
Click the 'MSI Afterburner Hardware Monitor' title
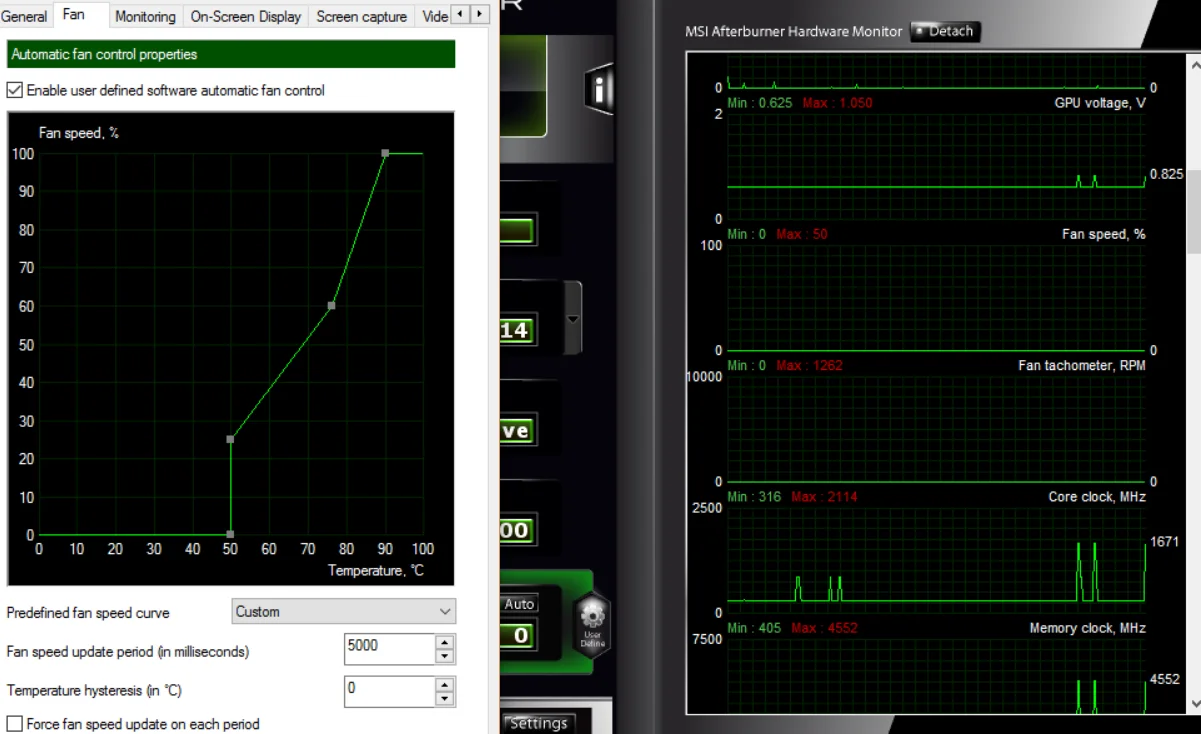click(x=794, y=31)
